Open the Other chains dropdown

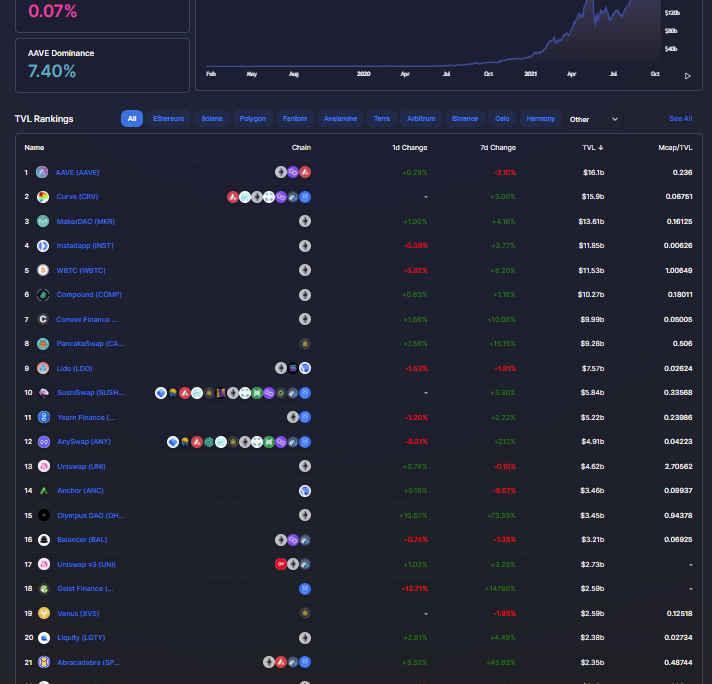[594, 119]
